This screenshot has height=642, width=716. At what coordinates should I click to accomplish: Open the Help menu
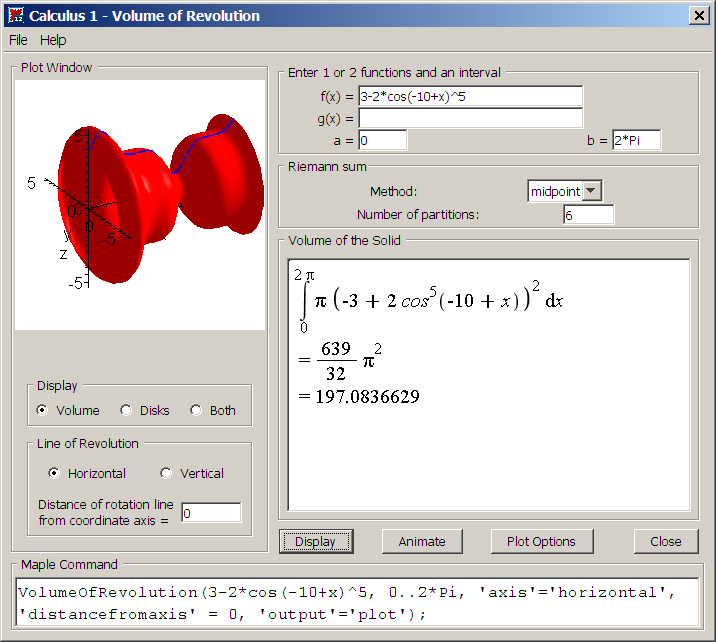pos(53,40)
